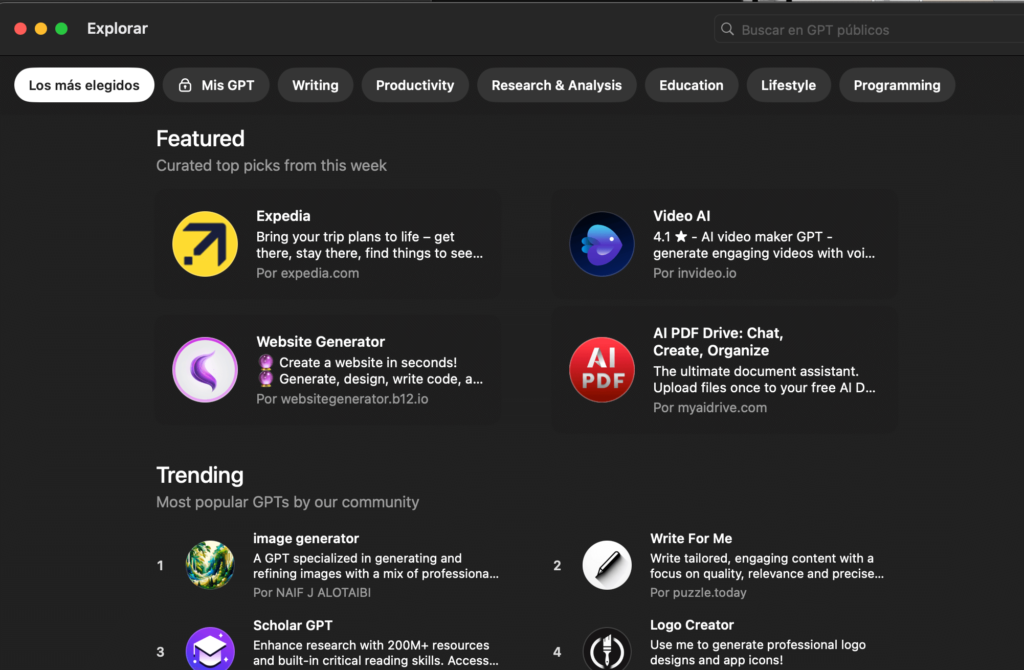This screenshot has width=1024, height=670.
Task: Open the image generator title
Action: click(x=306, y=539)
